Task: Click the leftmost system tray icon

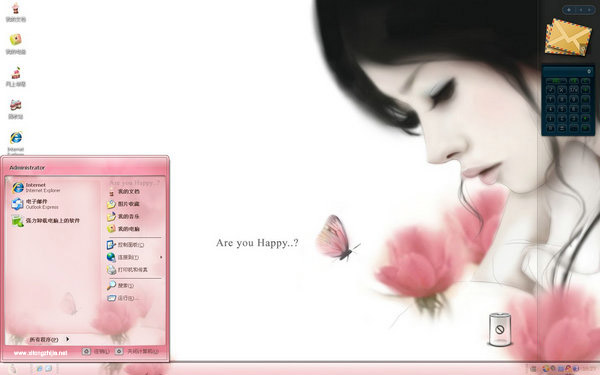Action: (533, 369)
